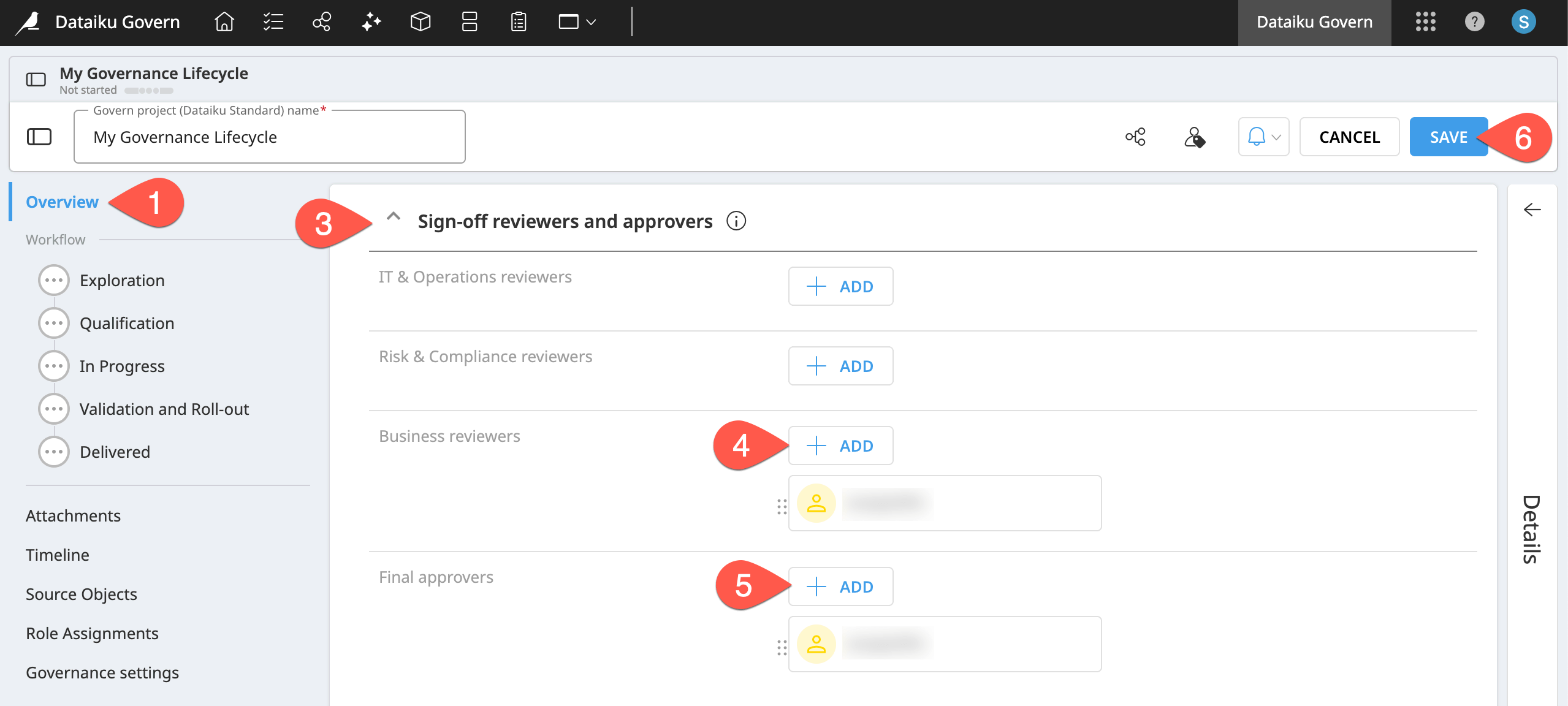Click the Business reviewers user entry

click(945, 503)
